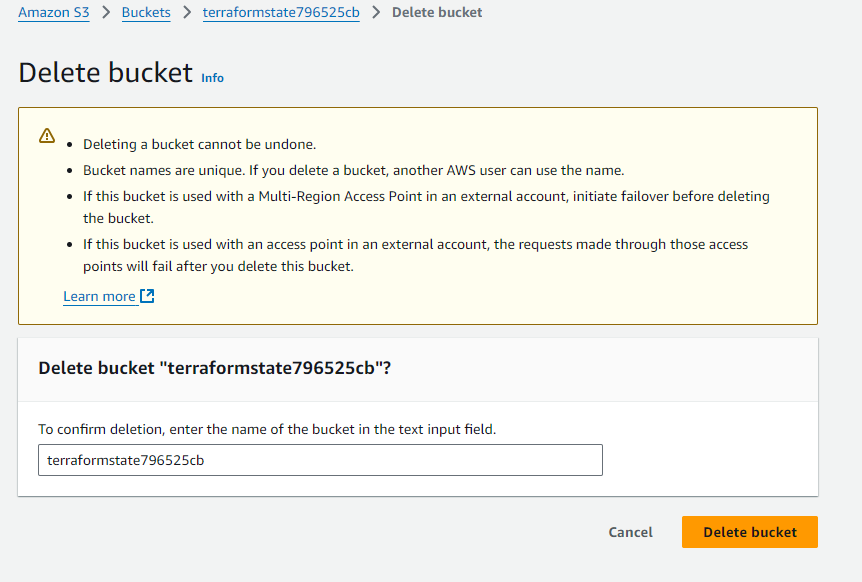Go to the Buckets breadcrumb link
The height and width of the screenshot is (582, 862).
click(146, 12)
